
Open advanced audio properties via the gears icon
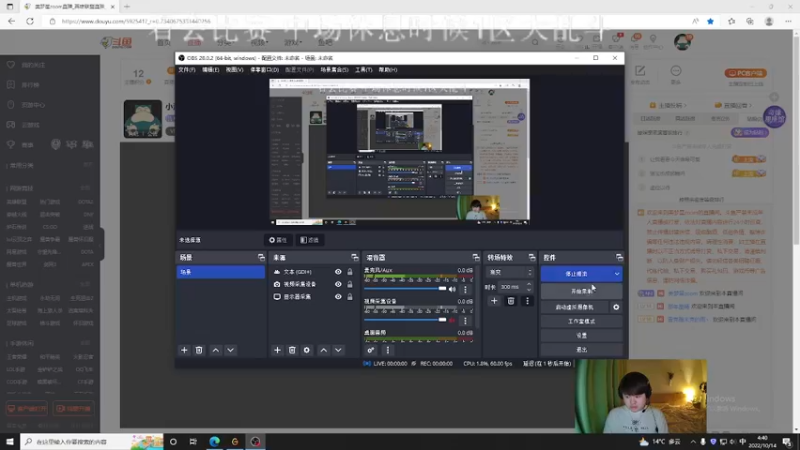[371, 351]
